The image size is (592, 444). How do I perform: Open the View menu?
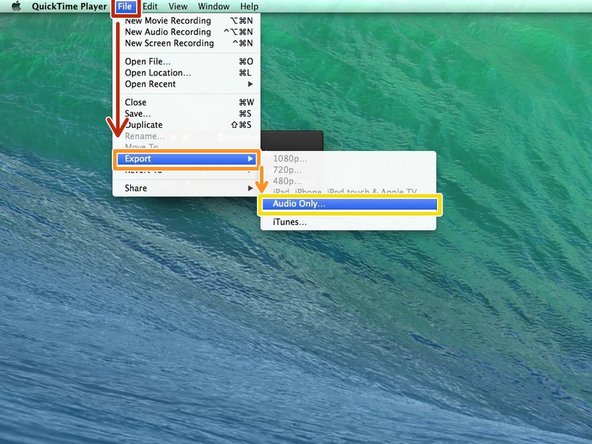(x=178, y=6)
